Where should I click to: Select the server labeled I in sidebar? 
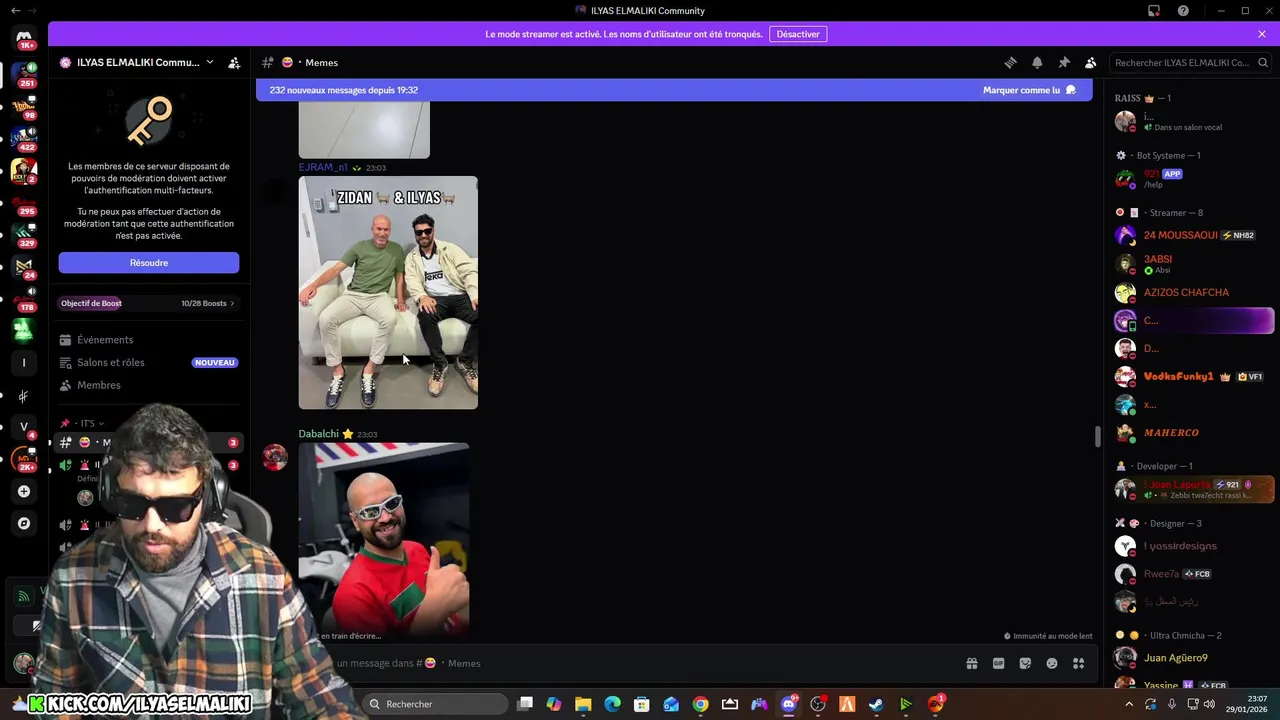[24, 363]
